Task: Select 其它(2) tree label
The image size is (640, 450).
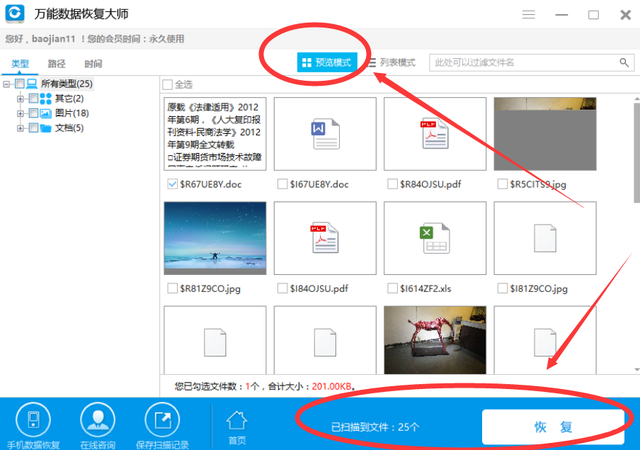Action: click(x=69, y=98)
